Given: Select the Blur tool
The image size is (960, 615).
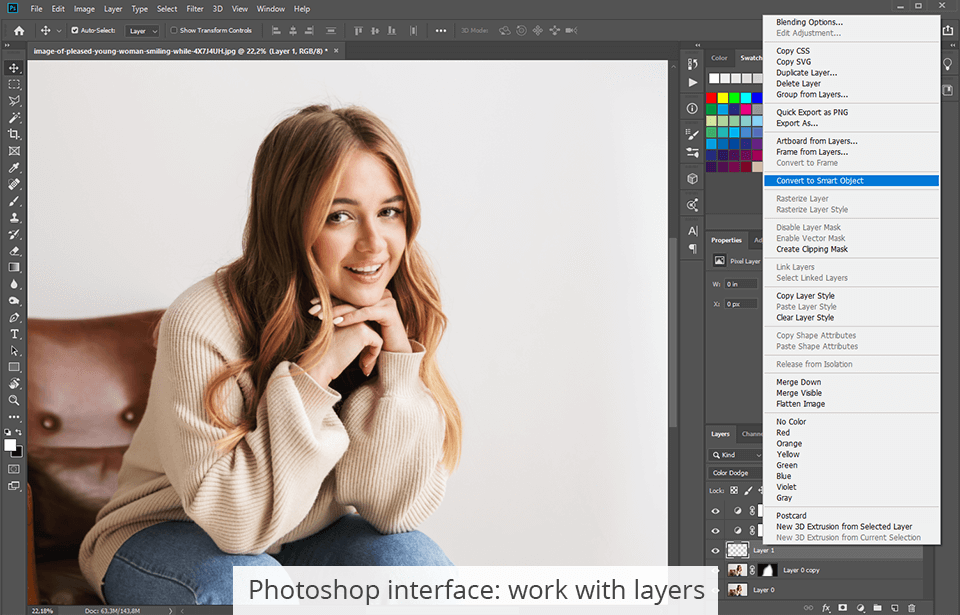Looking at the screenshot, I should point(14,284).
